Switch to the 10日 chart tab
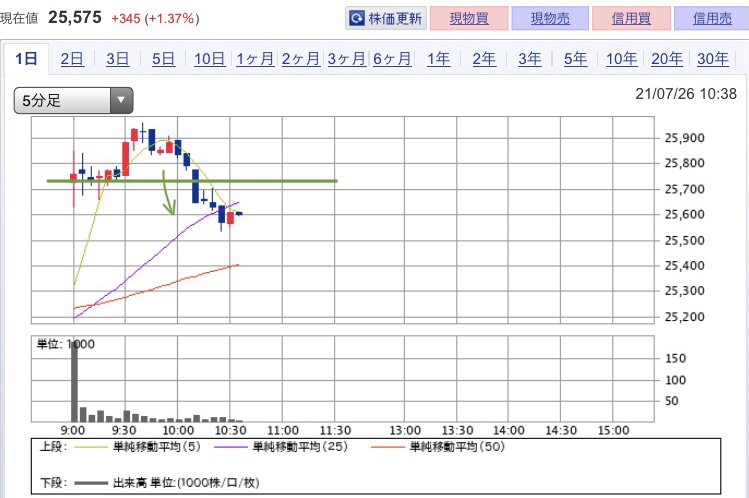Image resolution: width=749 pixels, height=498 pixels. click(209, 59)
